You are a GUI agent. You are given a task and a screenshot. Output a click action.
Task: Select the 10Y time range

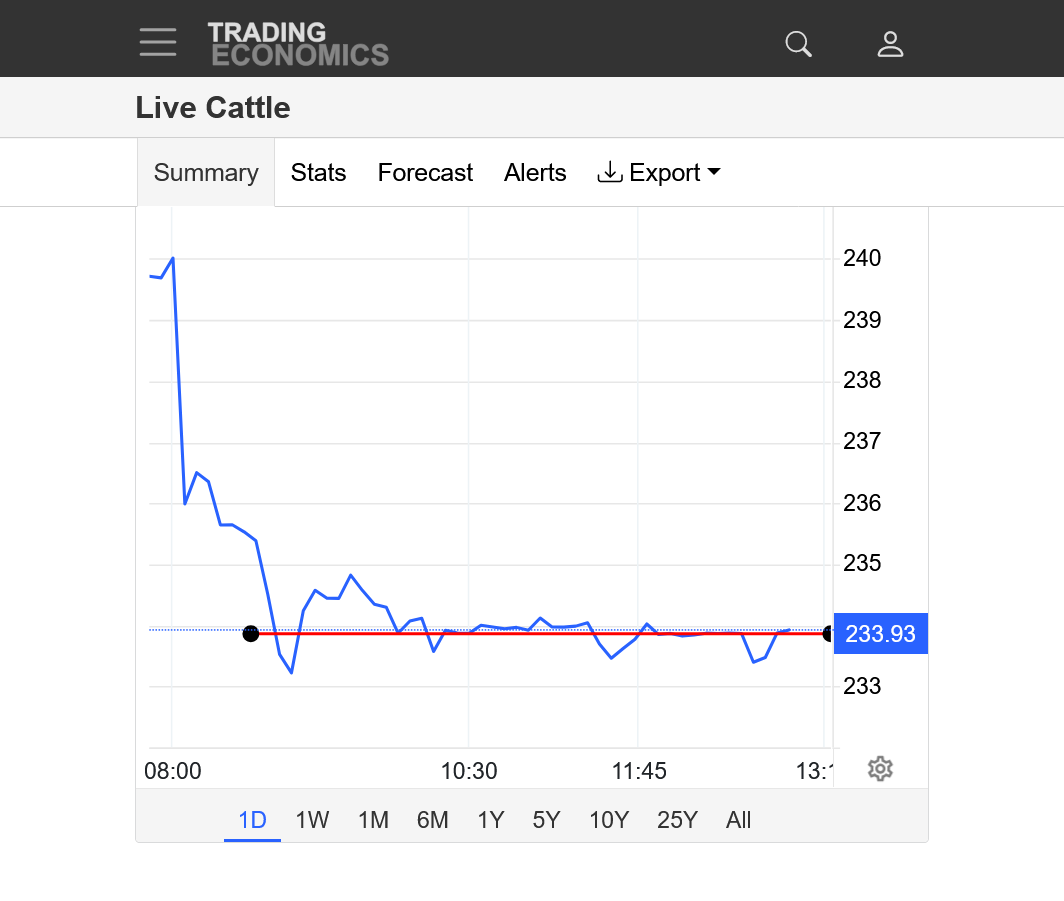(608, 820)
